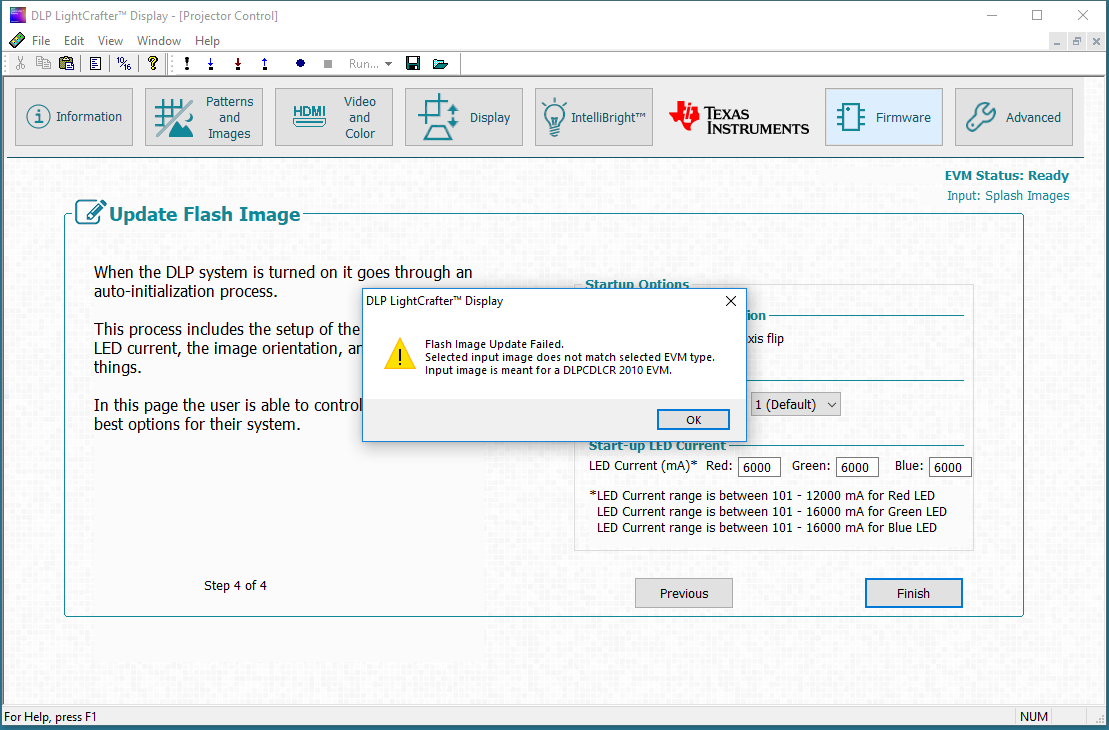Screen dimensions: 1109x730
Task: Click the 'EVM Status: Ready' text
Action: pyautogui.click(x=1006, y=176)
